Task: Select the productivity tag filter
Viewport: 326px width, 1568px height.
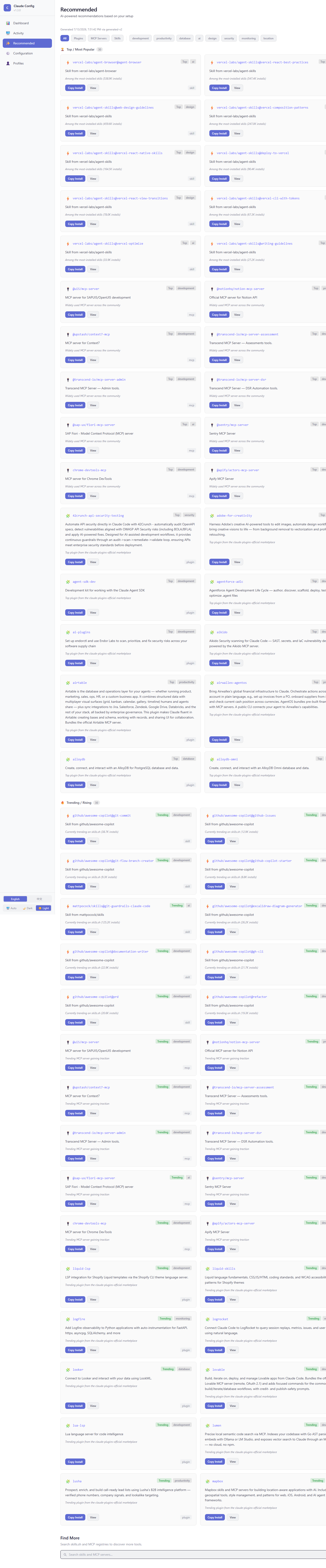Action: [x=164, y=38]
